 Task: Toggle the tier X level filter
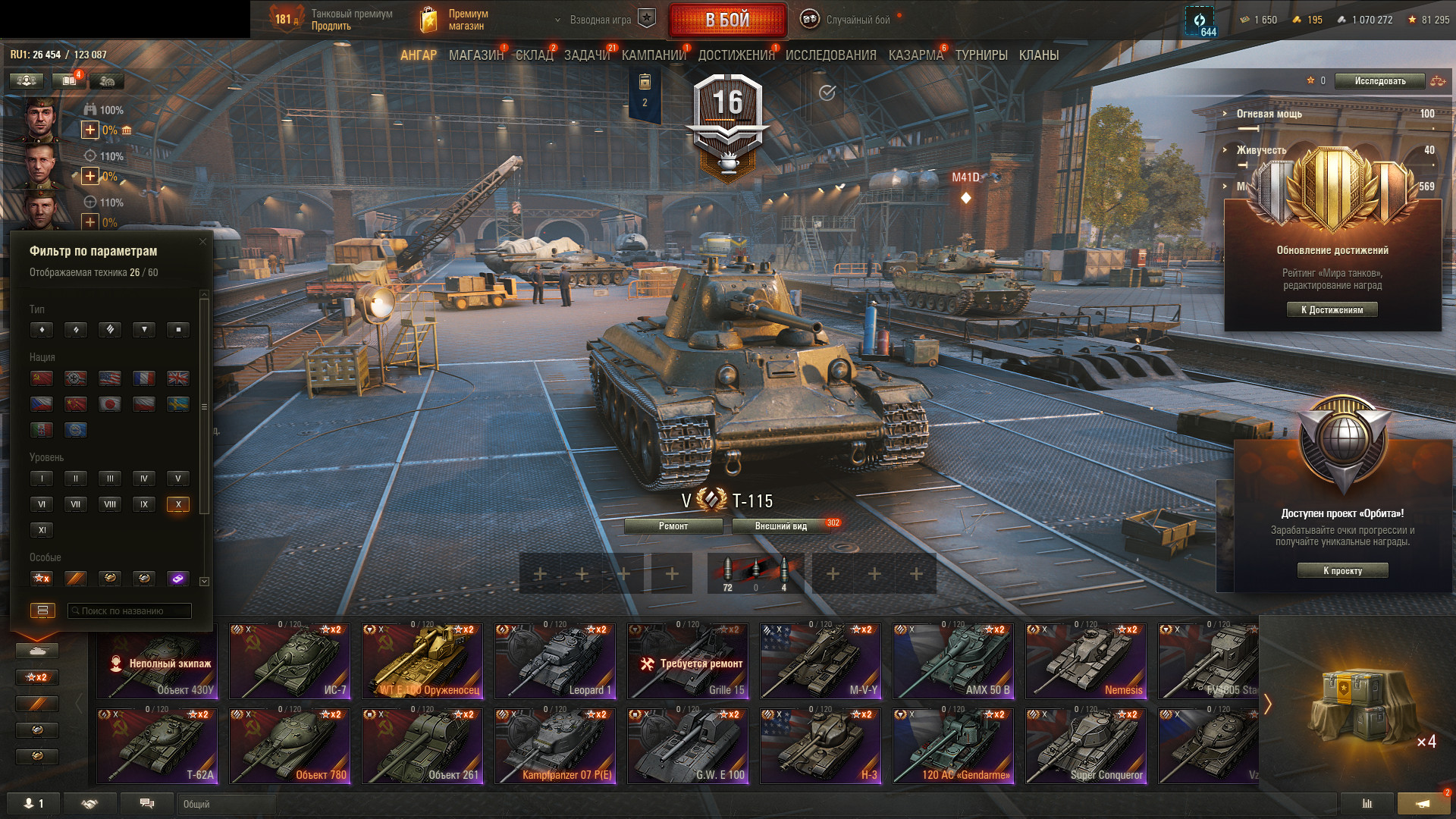point(178,504)
